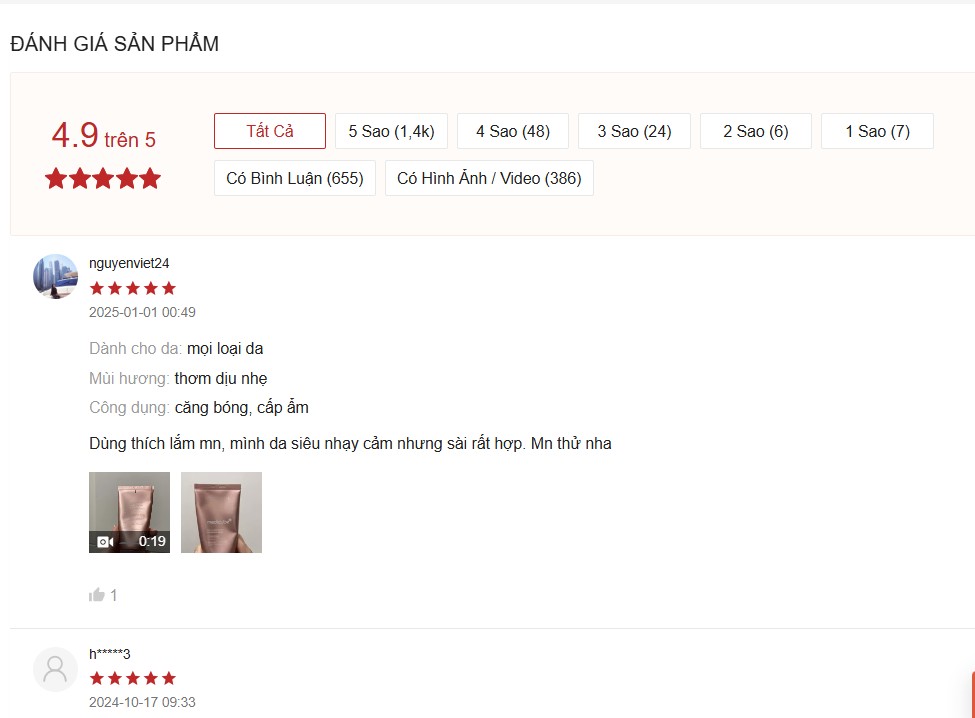The width and height of the screenshot is (975, 718).
Task: Select the Tất Cả filter
Action: click(270, 131)
